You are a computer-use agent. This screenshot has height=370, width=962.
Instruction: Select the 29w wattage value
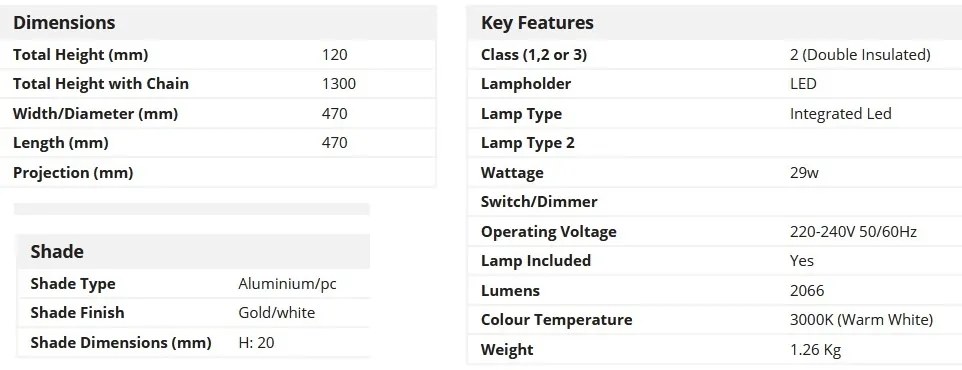(x=804, y=172)
